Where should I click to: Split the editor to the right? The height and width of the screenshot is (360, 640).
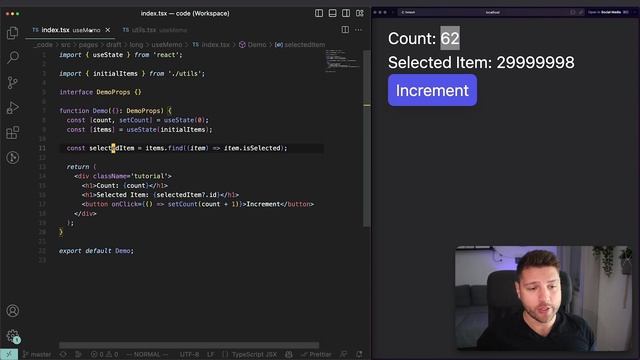345,29
